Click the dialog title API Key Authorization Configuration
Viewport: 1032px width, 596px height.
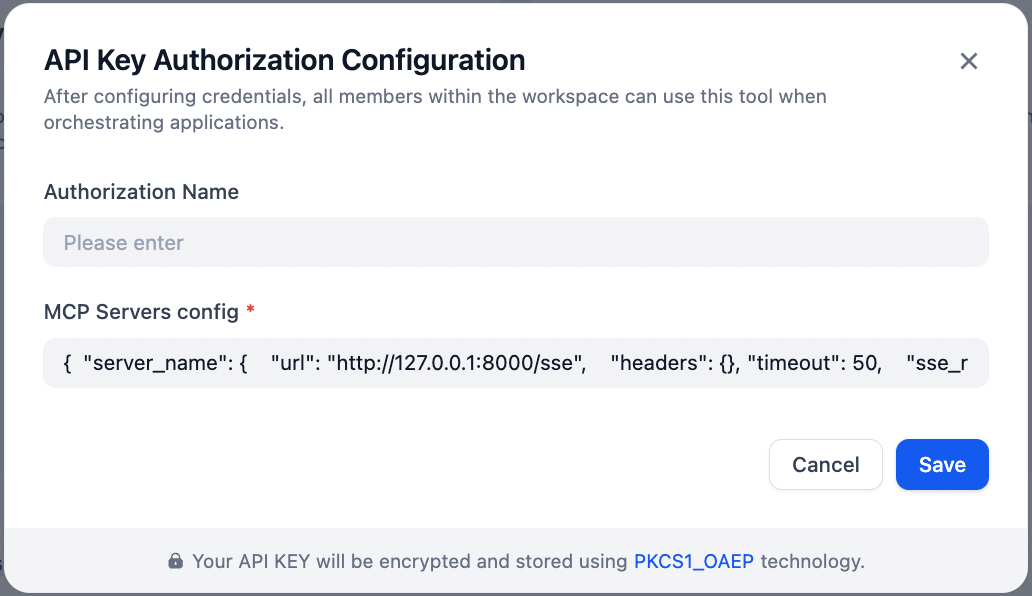point(284,60)
